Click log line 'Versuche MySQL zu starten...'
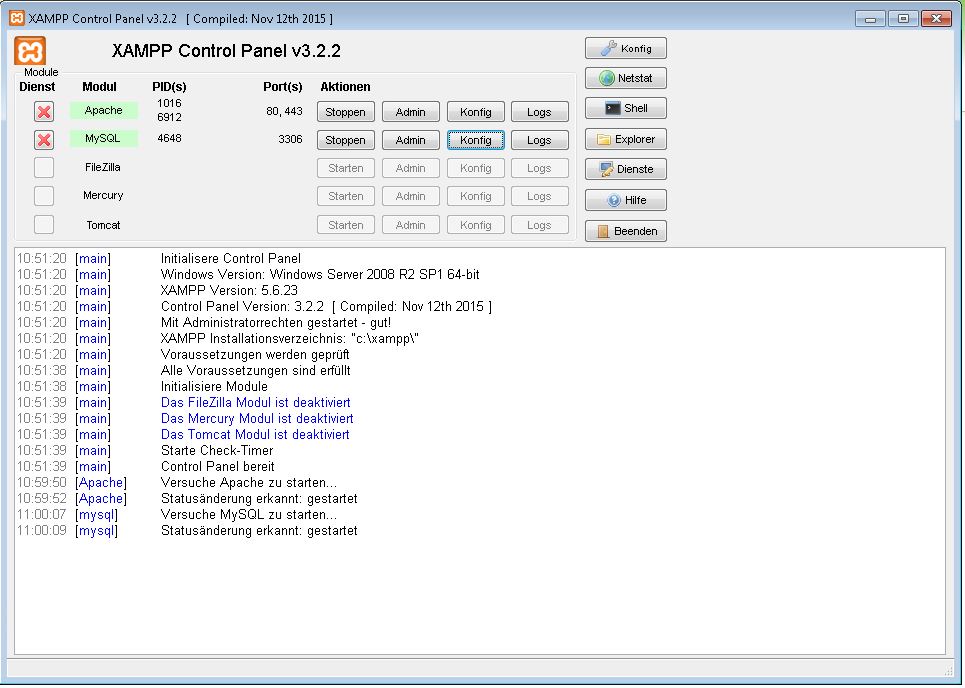This screenshot has height=688, width=965. click(x=249, y=514)
